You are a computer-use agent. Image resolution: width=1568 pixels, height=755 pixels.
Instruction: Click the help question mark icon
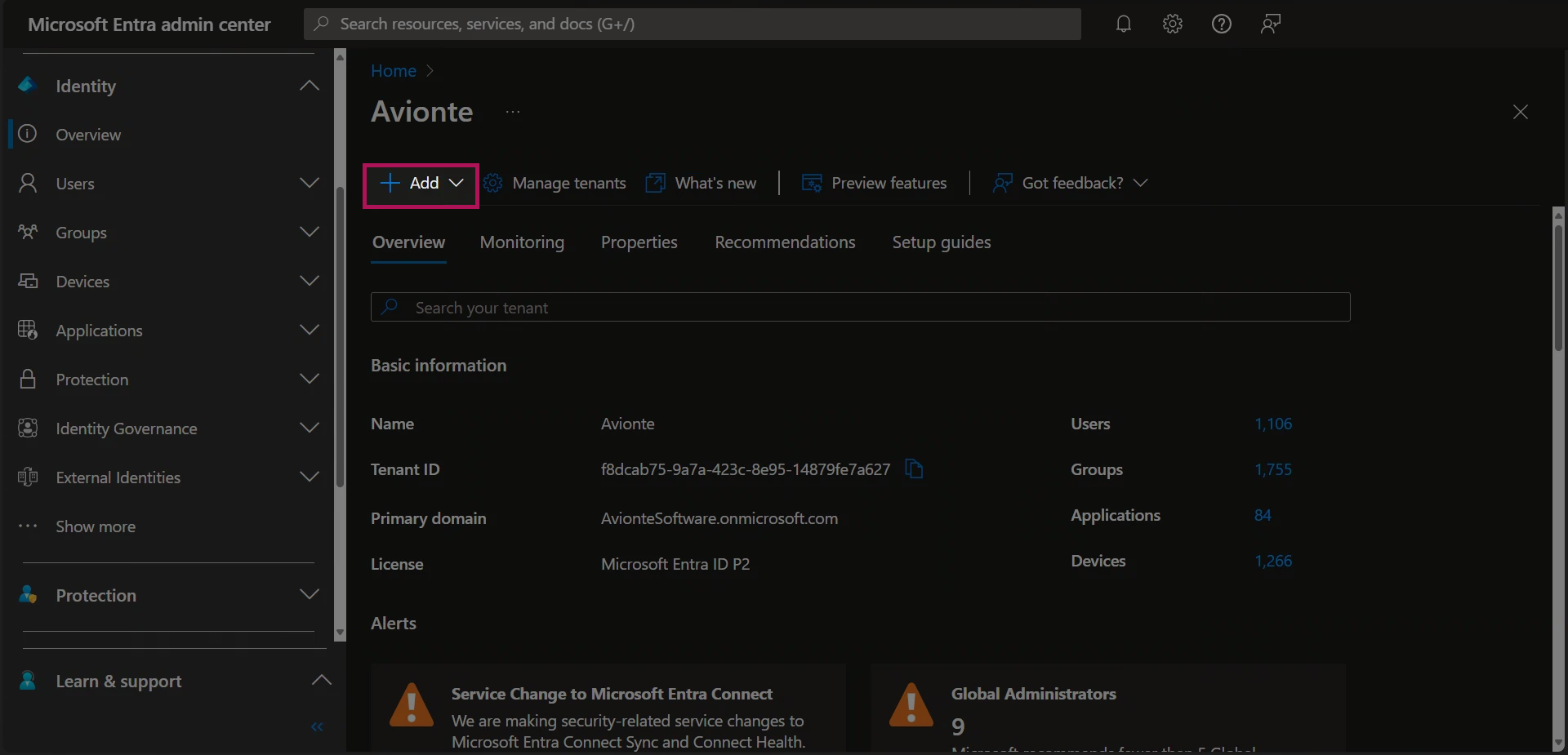click(x=1222, y=24)
